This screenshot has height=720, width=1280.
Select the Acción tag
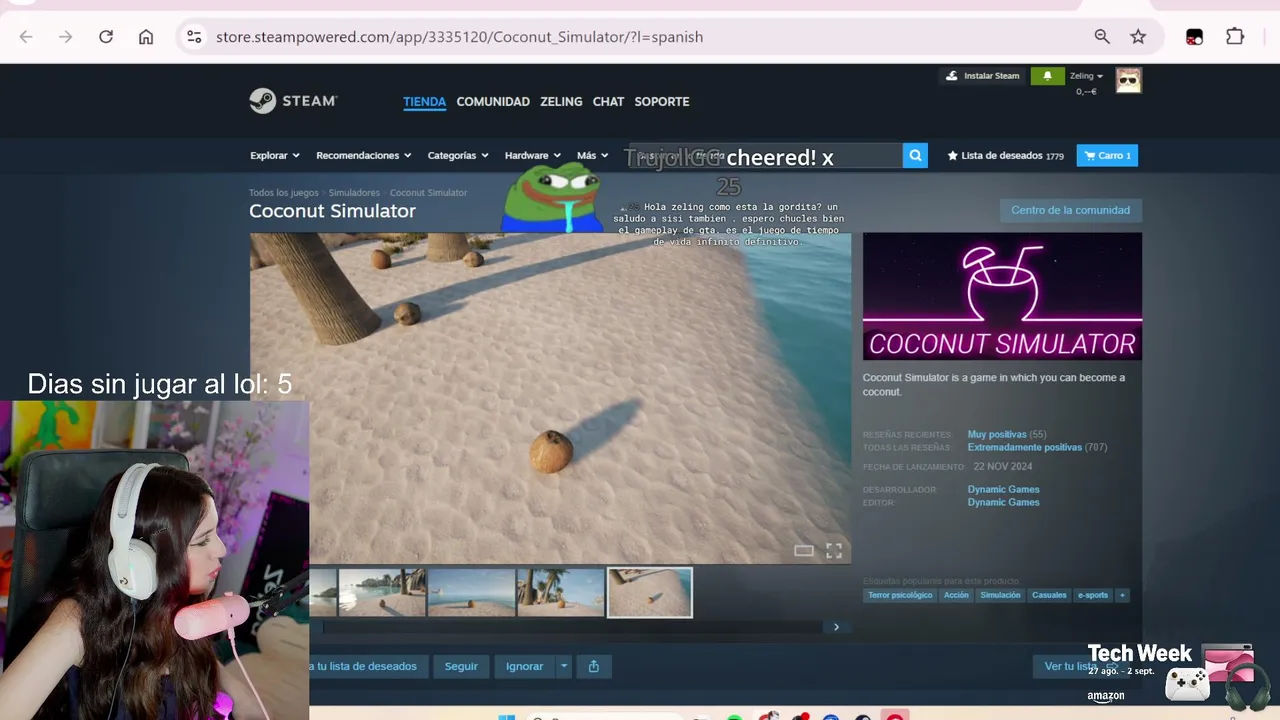956,595
